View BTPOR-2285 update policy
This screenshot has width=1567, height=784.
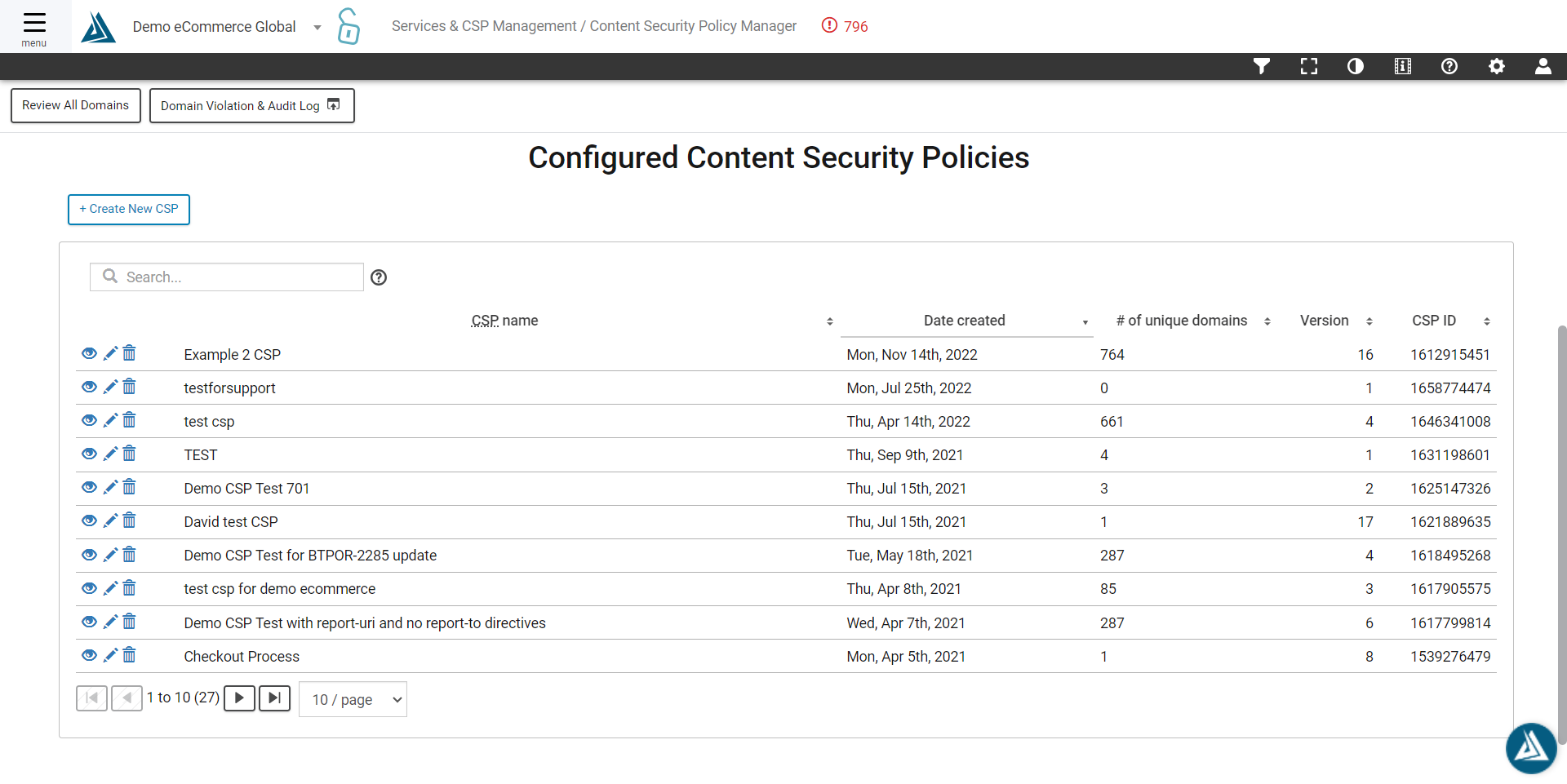(90, 555)
